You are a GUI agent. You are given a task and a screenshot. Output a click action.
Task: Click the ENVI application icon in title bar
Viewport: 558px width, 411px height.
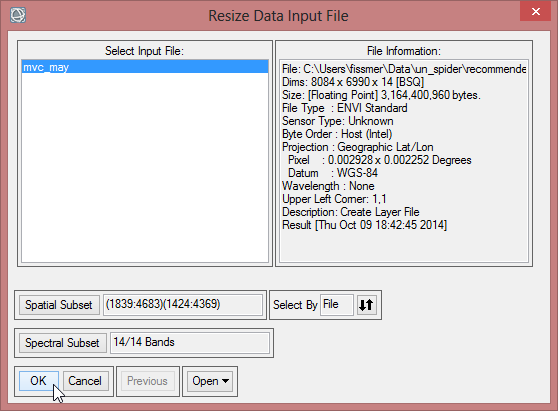pos(18,15)
